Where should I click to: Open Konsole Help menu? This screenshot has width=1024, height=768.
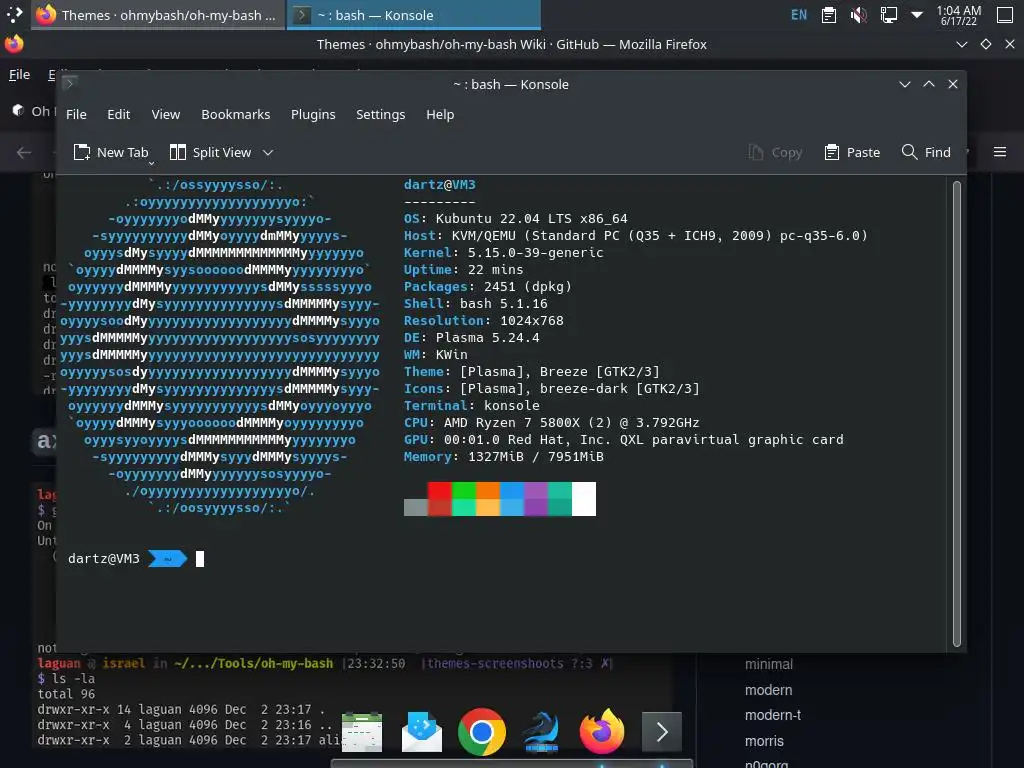tap(440, 114)
